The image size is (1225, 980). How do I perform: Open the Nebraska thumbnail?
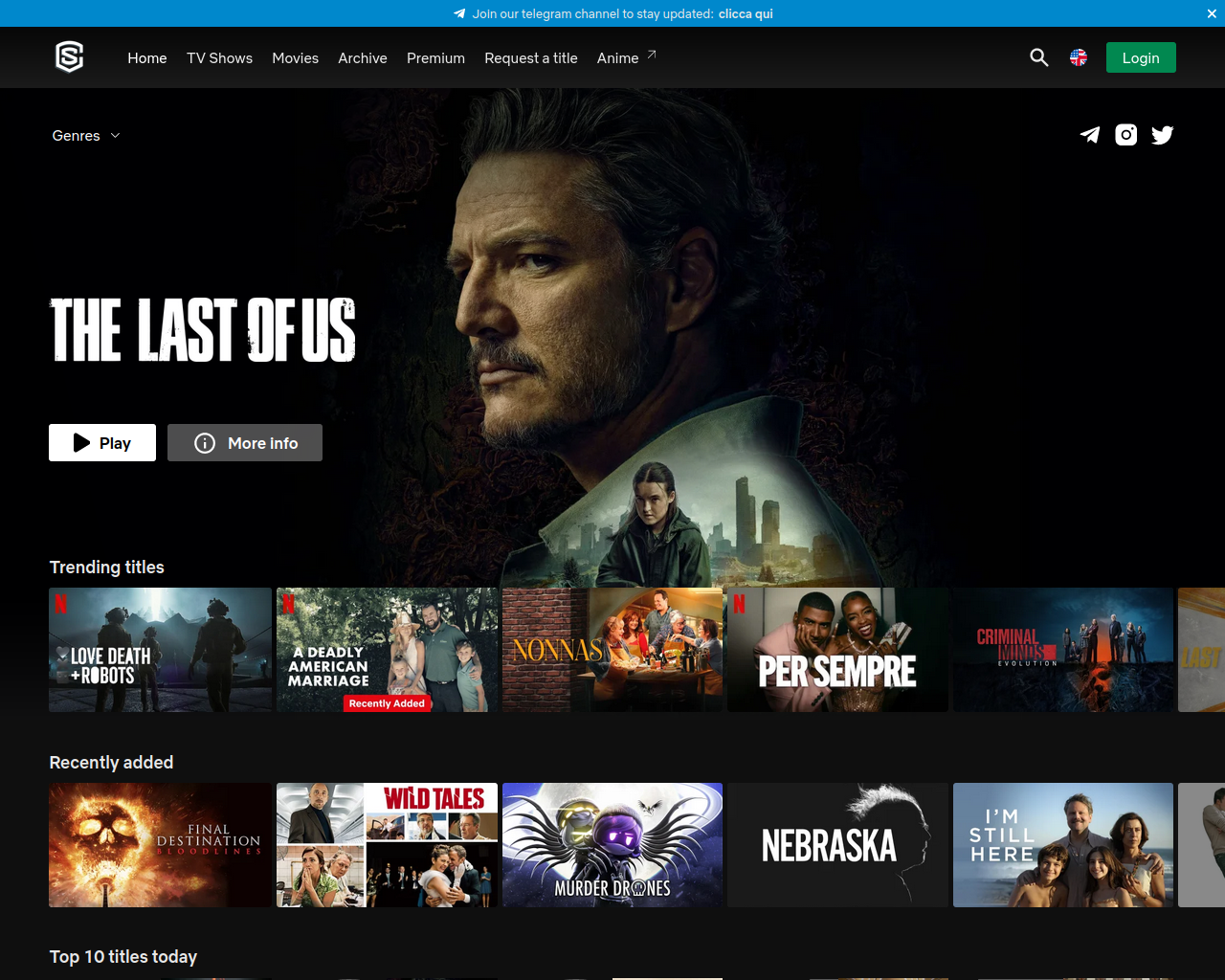pyautogui.click(x=837, y=845)
